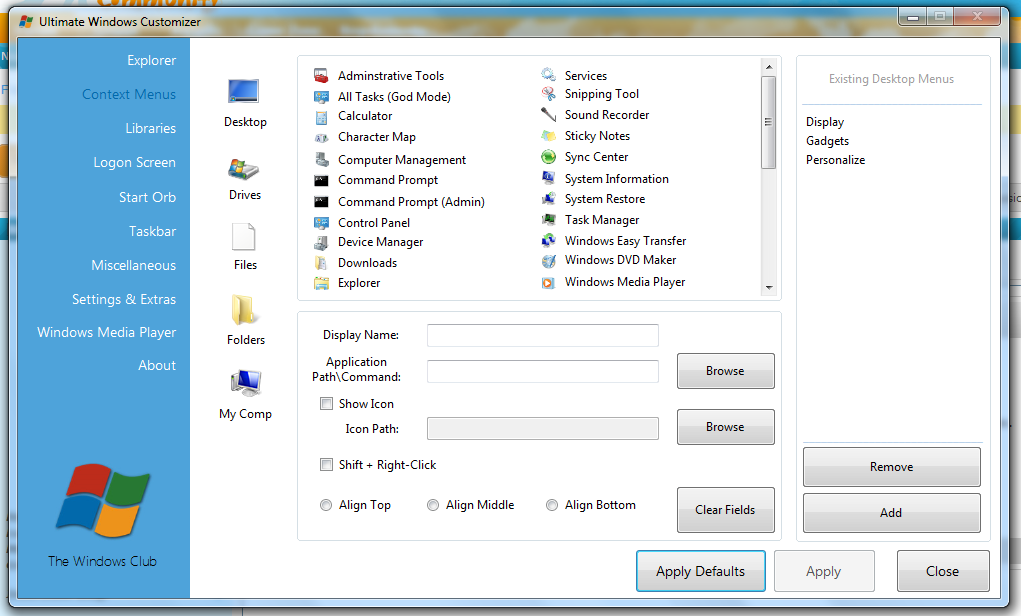The image size is (1021, 616).
Task: Click the shortcut list scrollbar thumb
Action: tap(769, 122)
